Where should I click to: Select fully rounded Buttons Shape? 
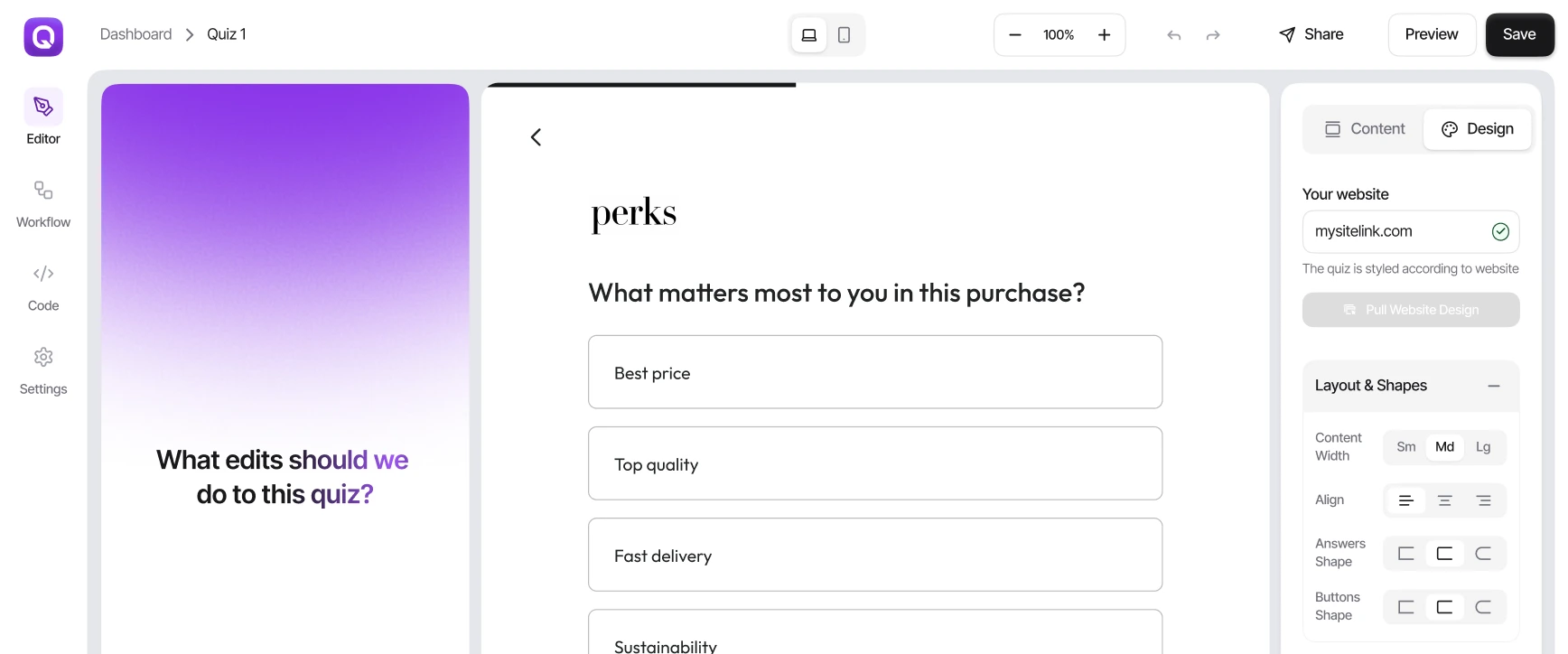[x=1483, y=607]
